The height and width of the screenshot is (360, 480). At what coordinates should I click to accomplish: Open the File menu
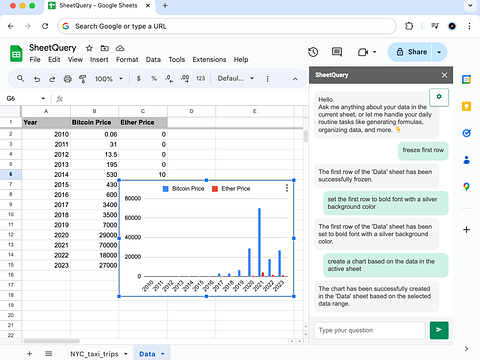tap(35, 60)
